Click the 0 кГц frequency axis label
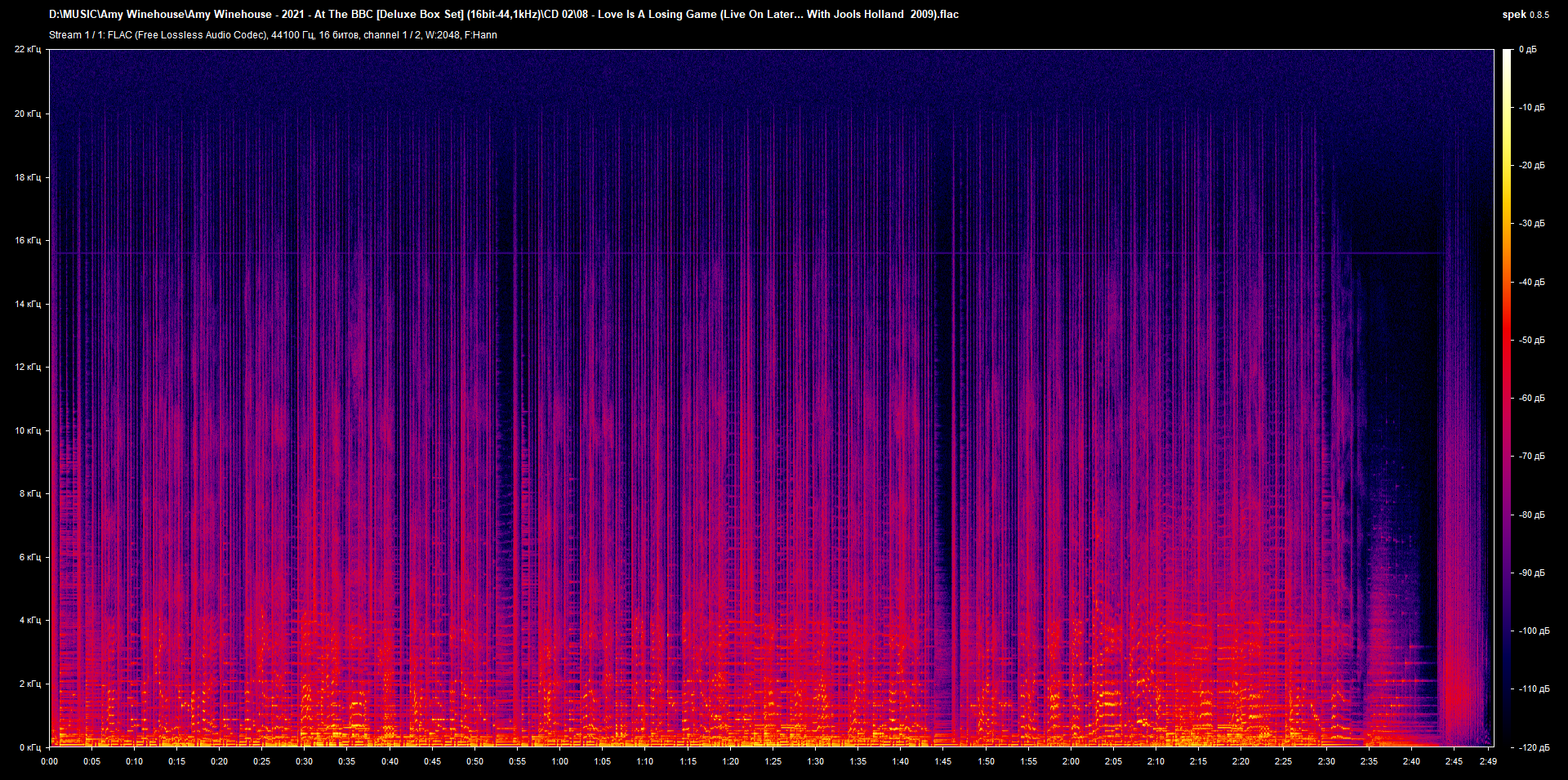The image size is (1568, 780). click(30, 747)
